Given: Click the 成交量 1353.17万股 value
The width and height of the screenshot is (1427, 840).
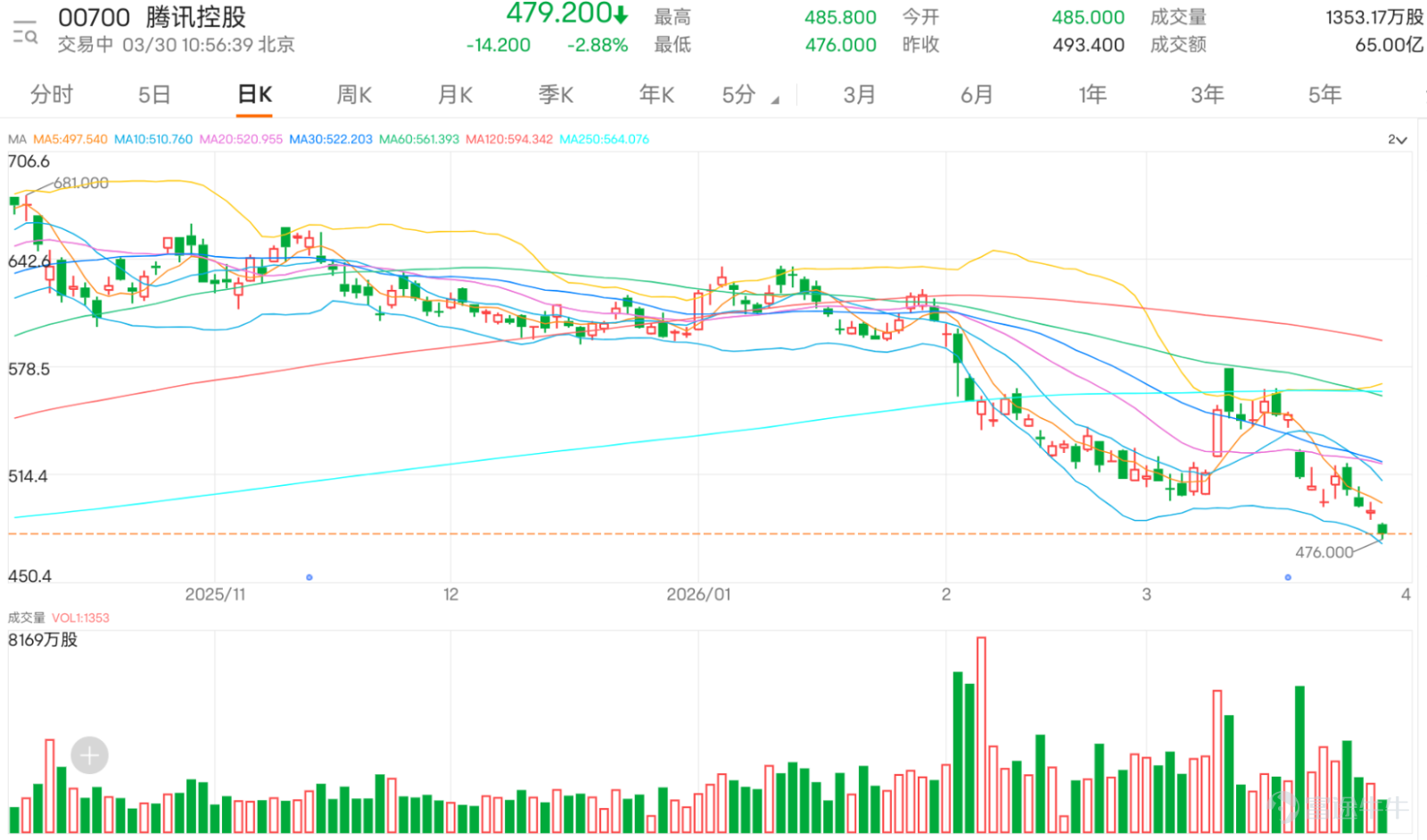Looking at the screenshot, I should 1374,17.
